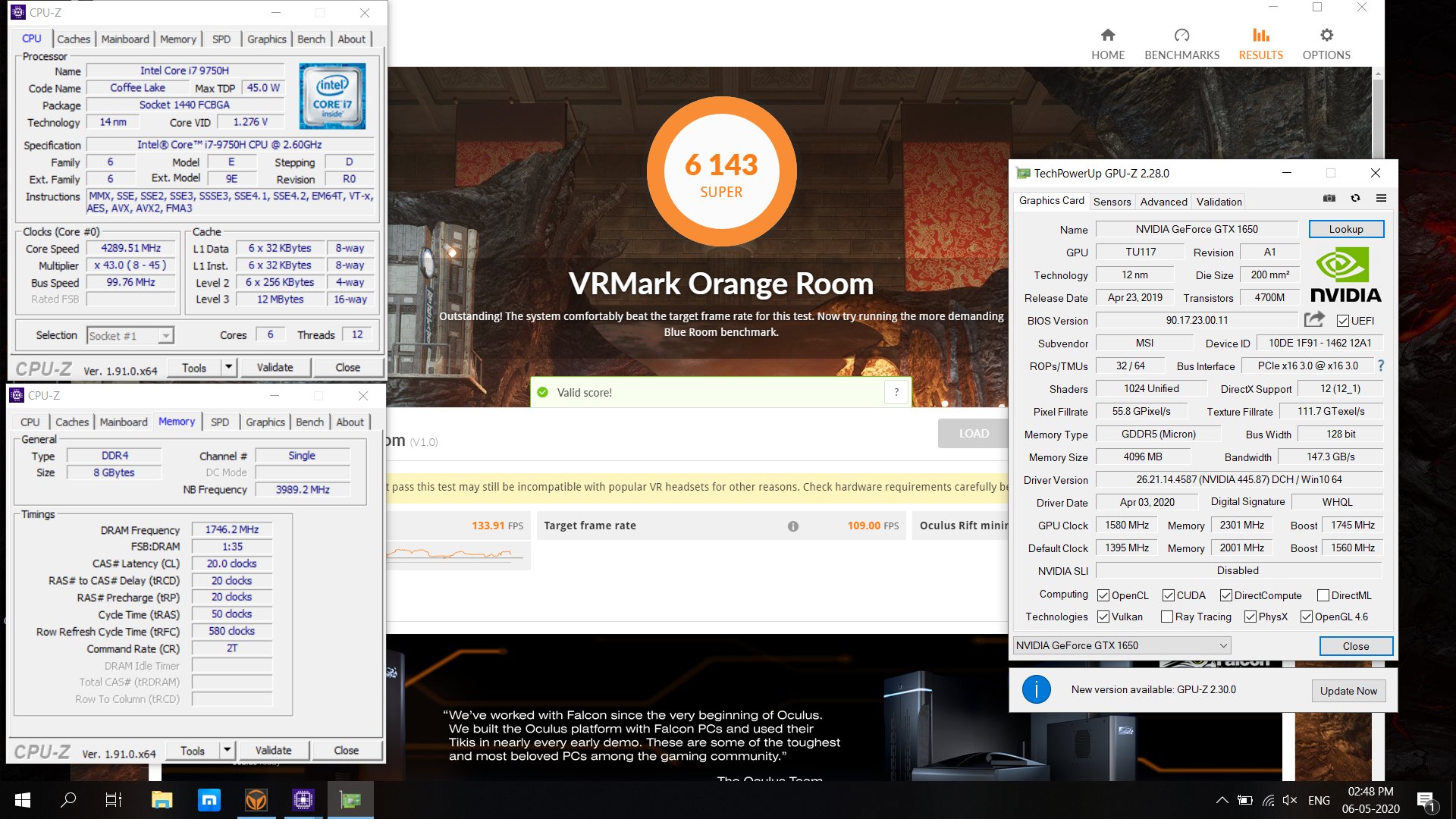
Task: Toggle Ray Tracing checkbox
Action: [x=1167, y=617]
